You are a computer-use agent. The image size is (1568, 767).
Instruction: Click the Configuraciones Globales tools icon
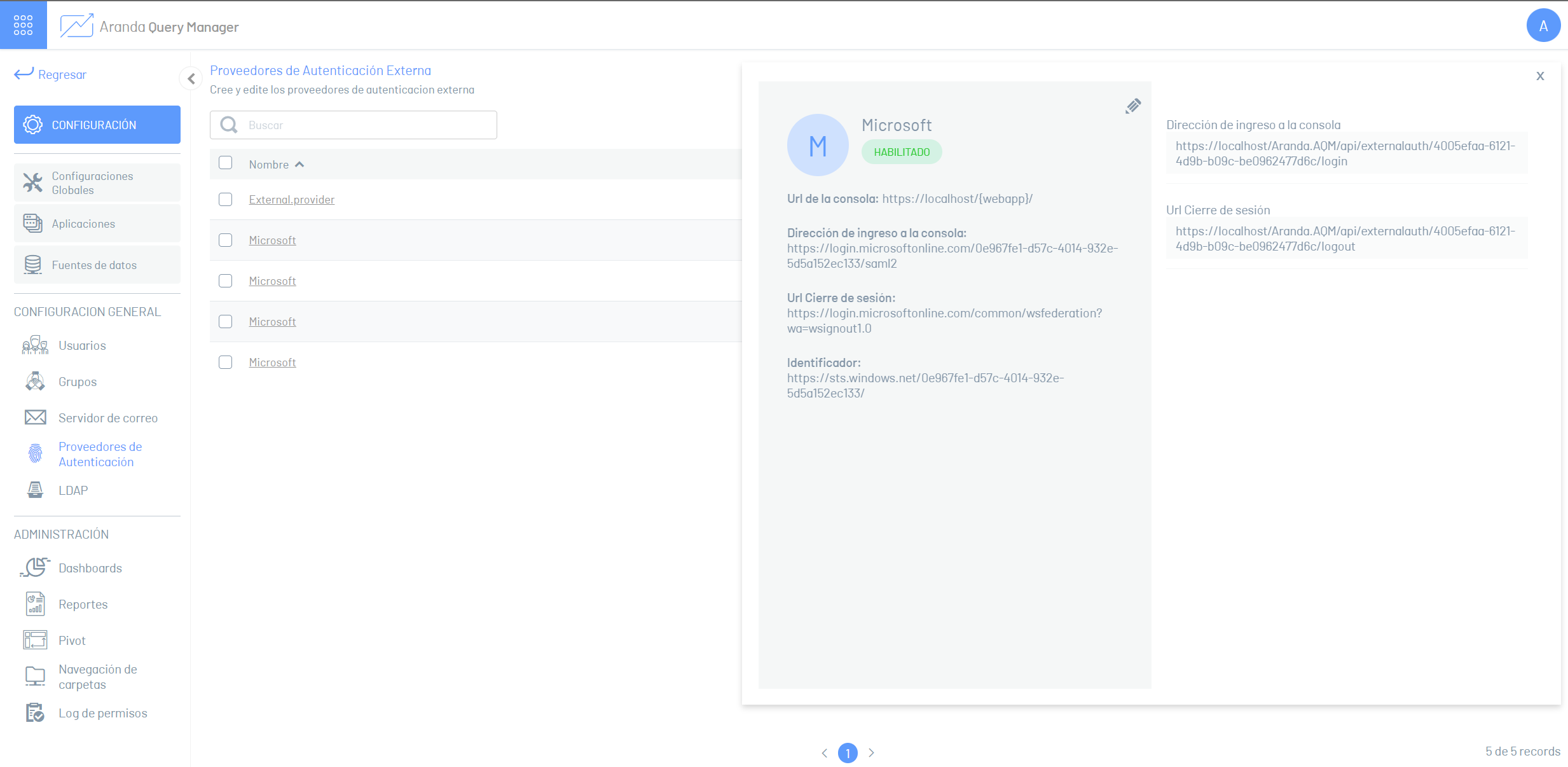[x=33, y=183]
